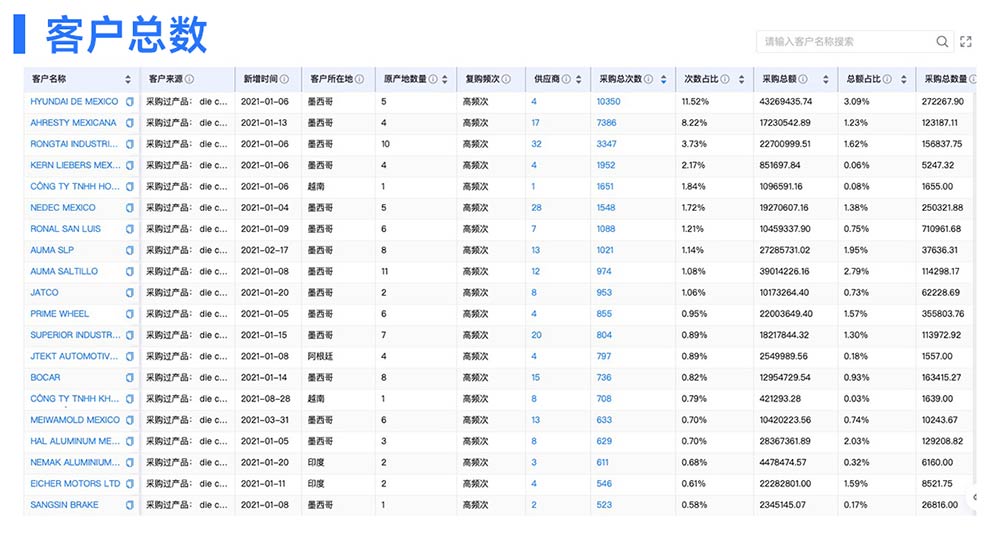
Task: Select amount cell 710961.68
Action: (x=941, y=229)
